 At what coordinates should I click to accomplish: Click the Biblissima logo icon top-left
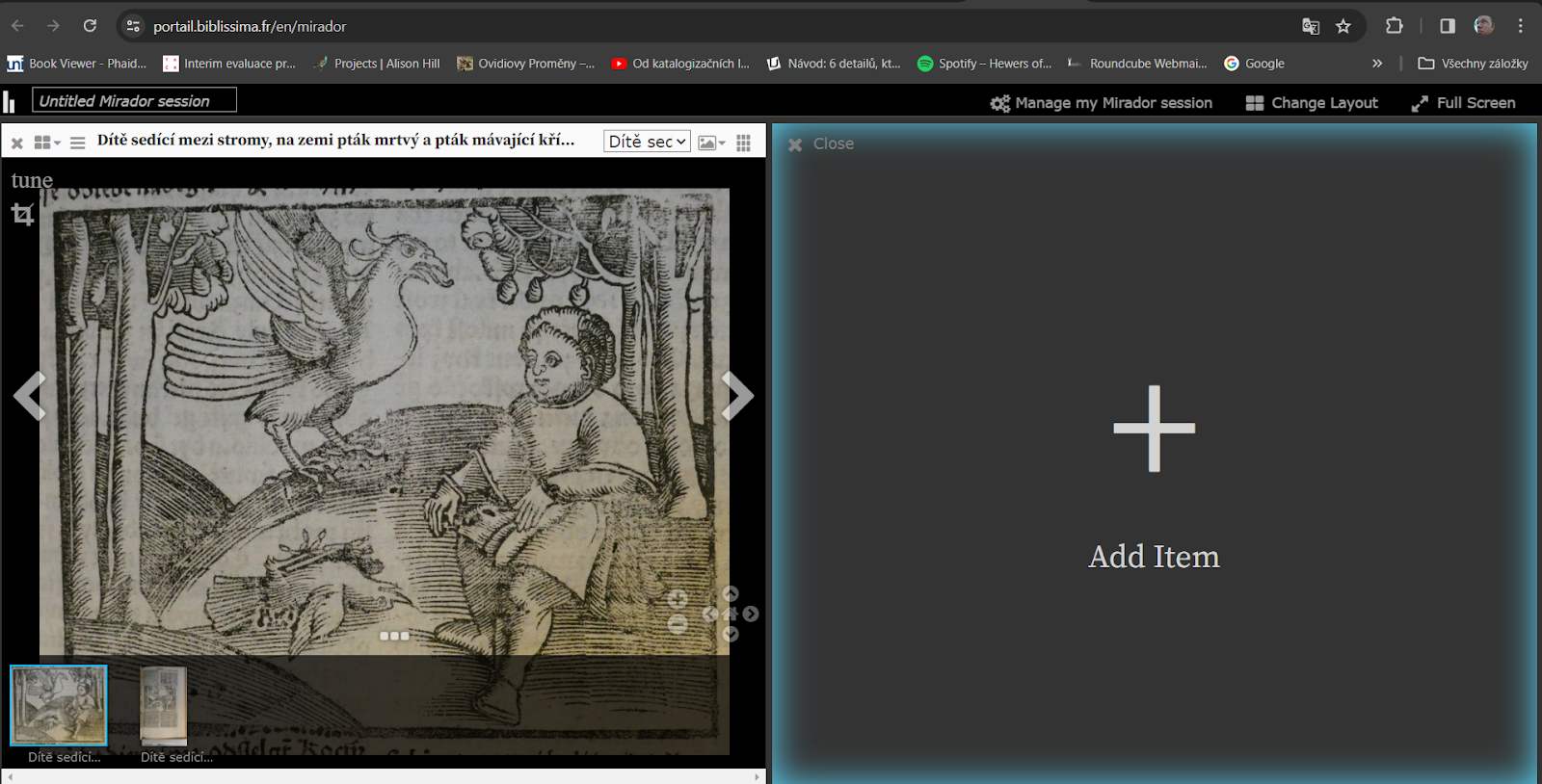coord(9,101)
